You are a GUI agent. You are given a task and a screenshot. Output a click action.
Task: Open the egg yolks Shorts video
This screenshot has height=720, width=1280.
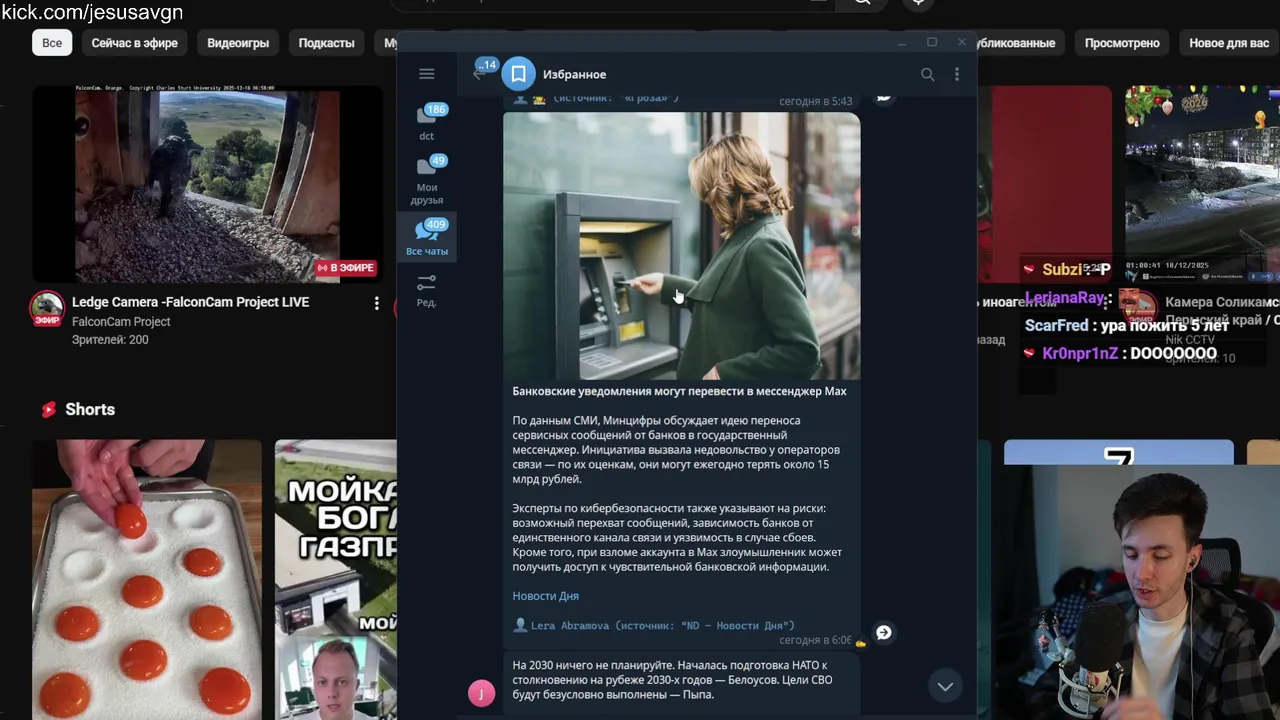[x=146, y=579]
